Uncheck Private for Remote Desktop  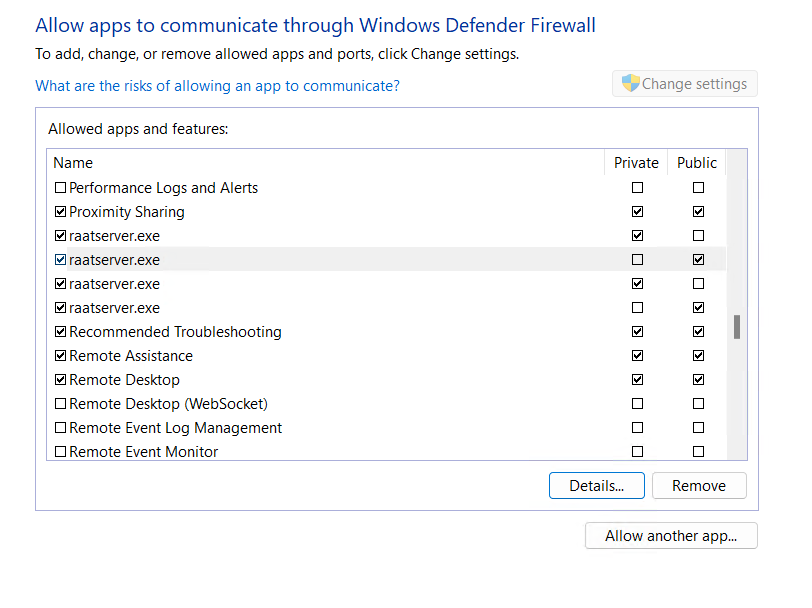(637, 380)
